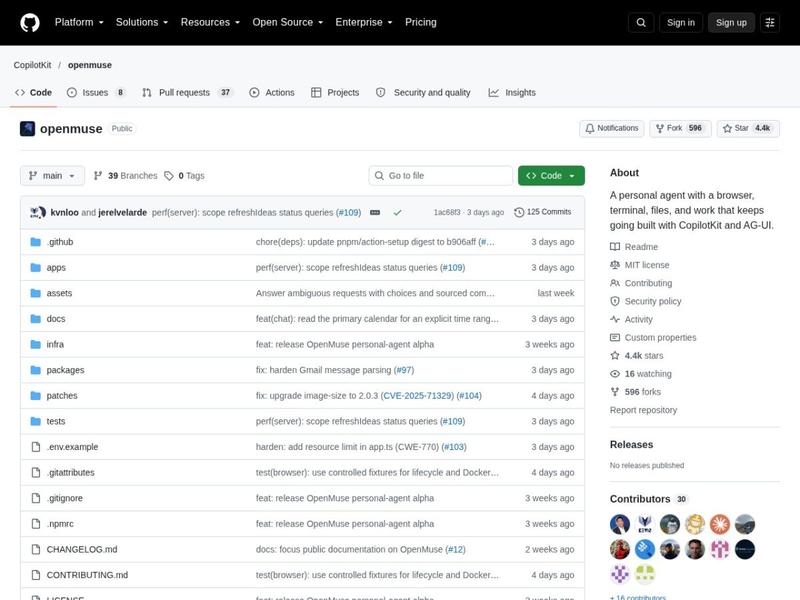Expand the Solutions menu
The width and height of the screenshot is (800, 600).
click(x=142, y=22)
